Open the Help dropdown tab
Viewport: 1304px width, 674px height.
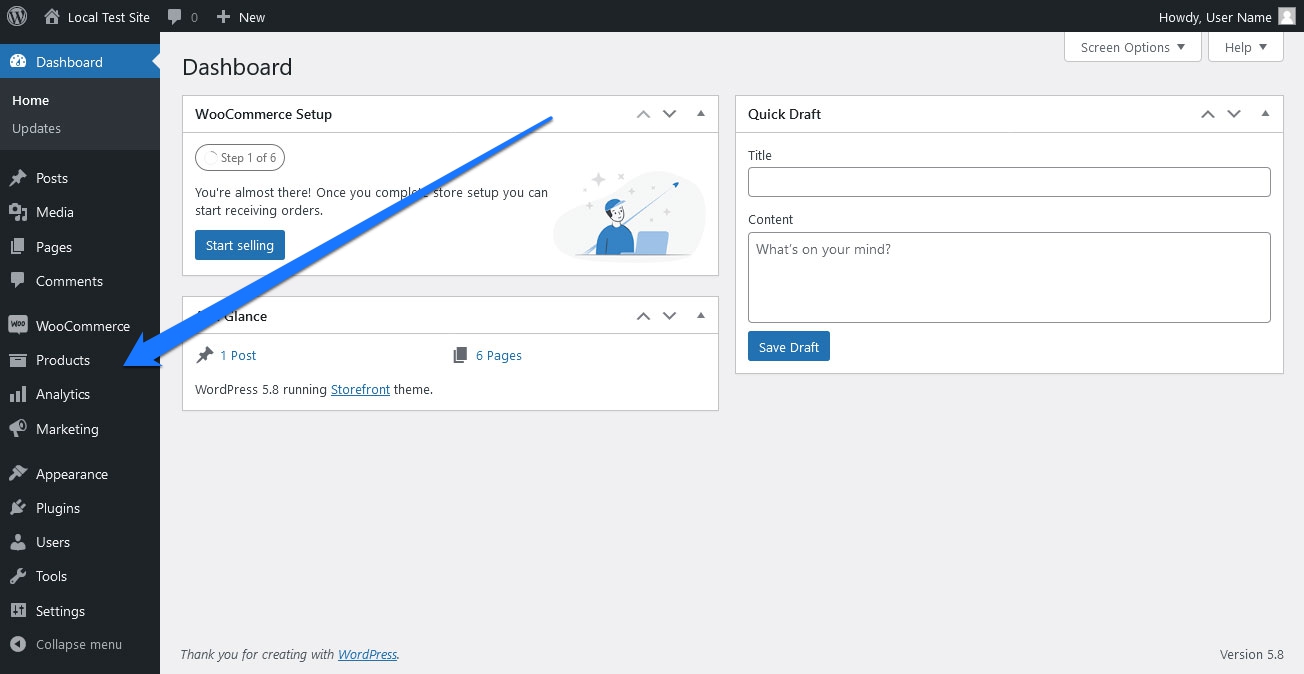[1246, 47]
